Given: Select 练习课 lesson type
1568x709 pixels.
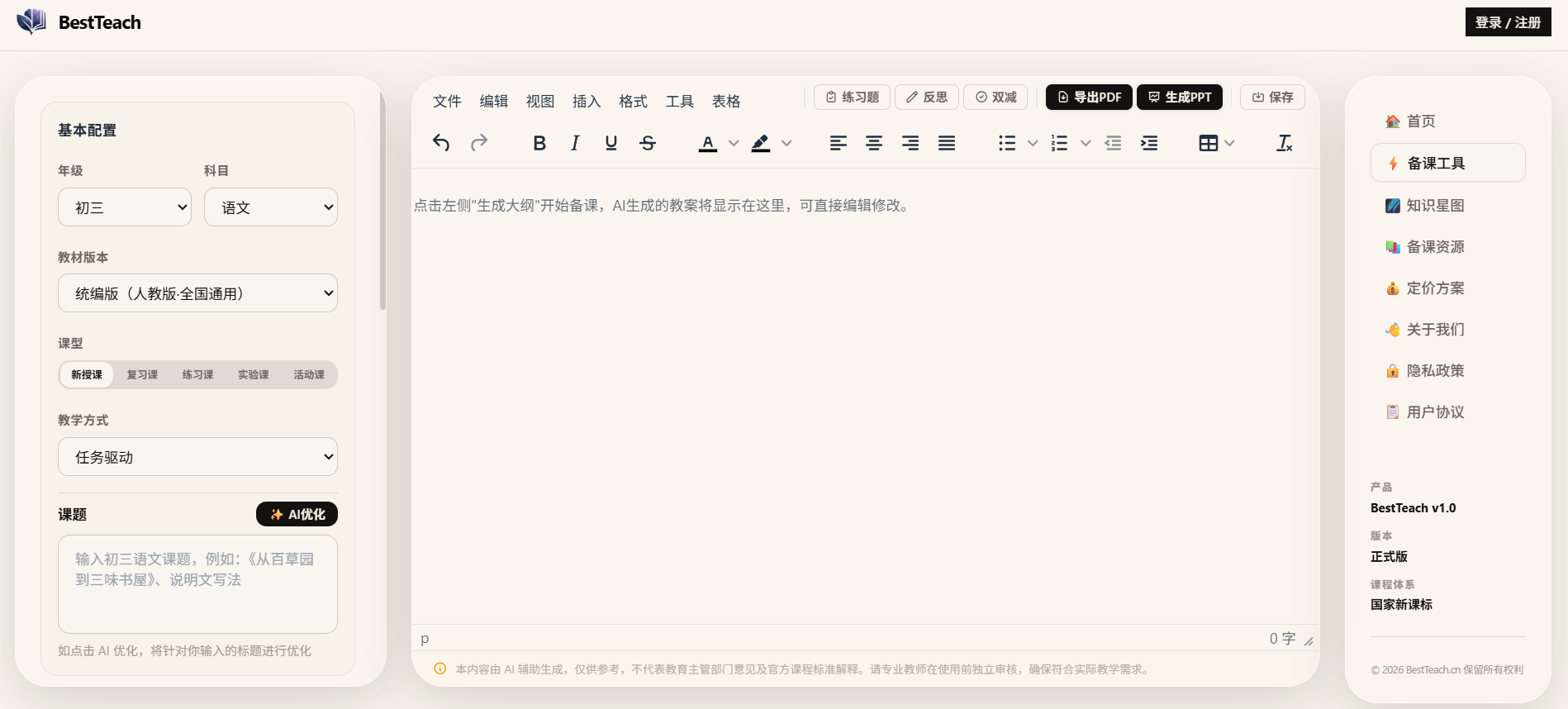Looking at the screenshot, I should 197,374.
